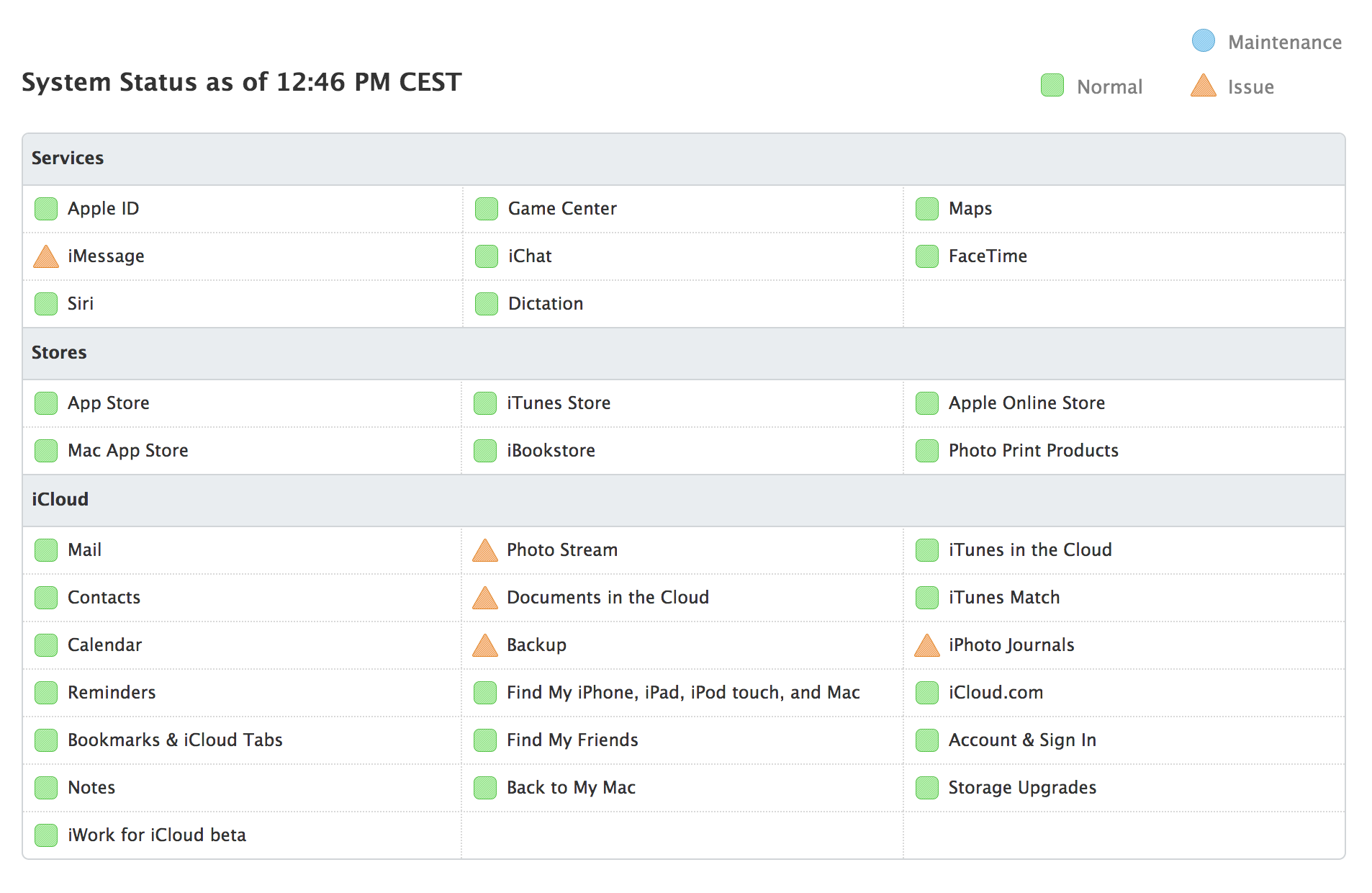Screen dimensions: 1372x893
Task: Open Documents in the Cloud issue details
Action: pos(608,598)
